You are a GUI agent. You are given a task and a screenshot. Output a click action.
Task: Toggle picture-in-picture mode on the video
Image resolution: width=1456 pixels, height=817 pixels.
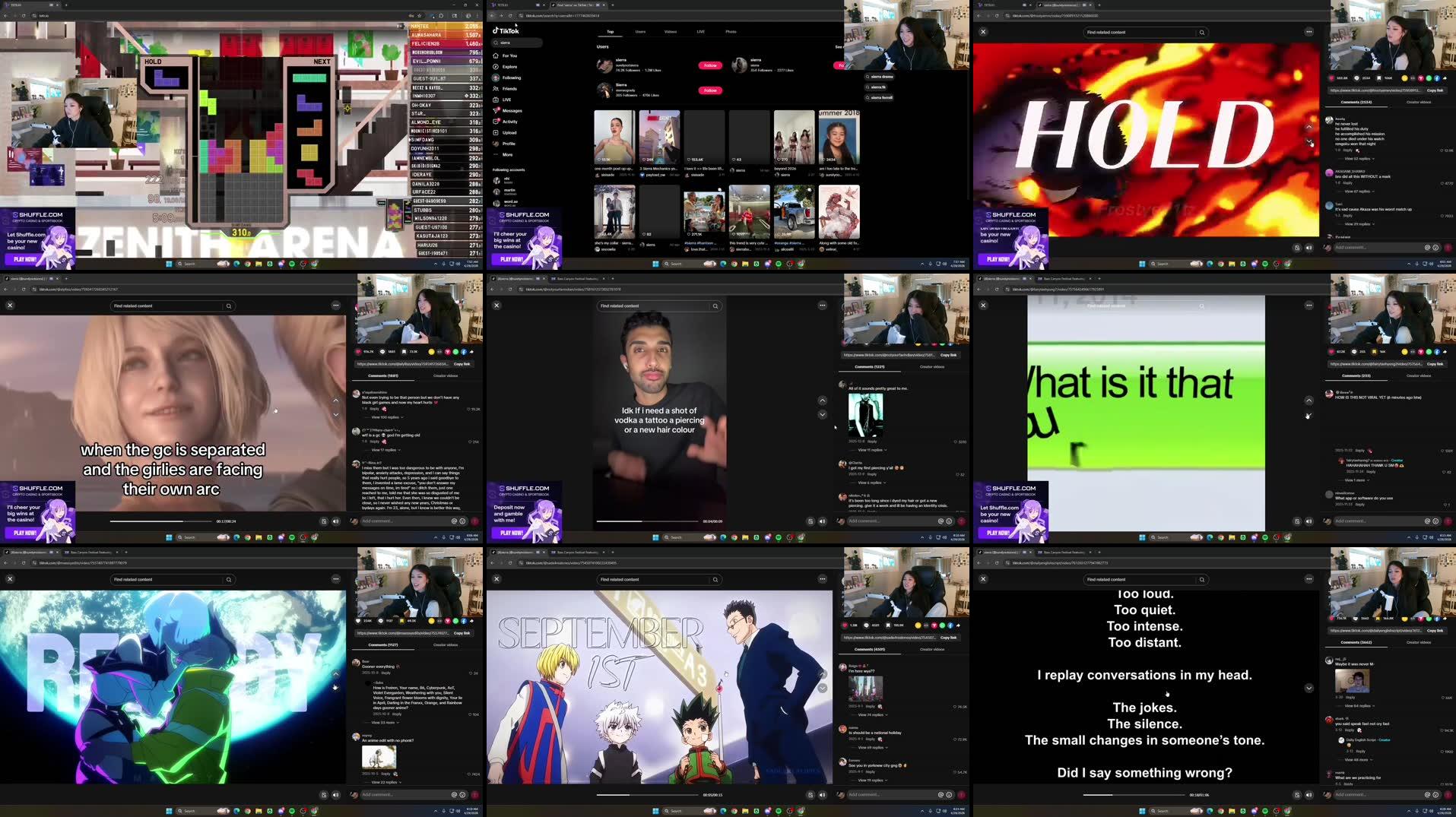coord(810,521)
